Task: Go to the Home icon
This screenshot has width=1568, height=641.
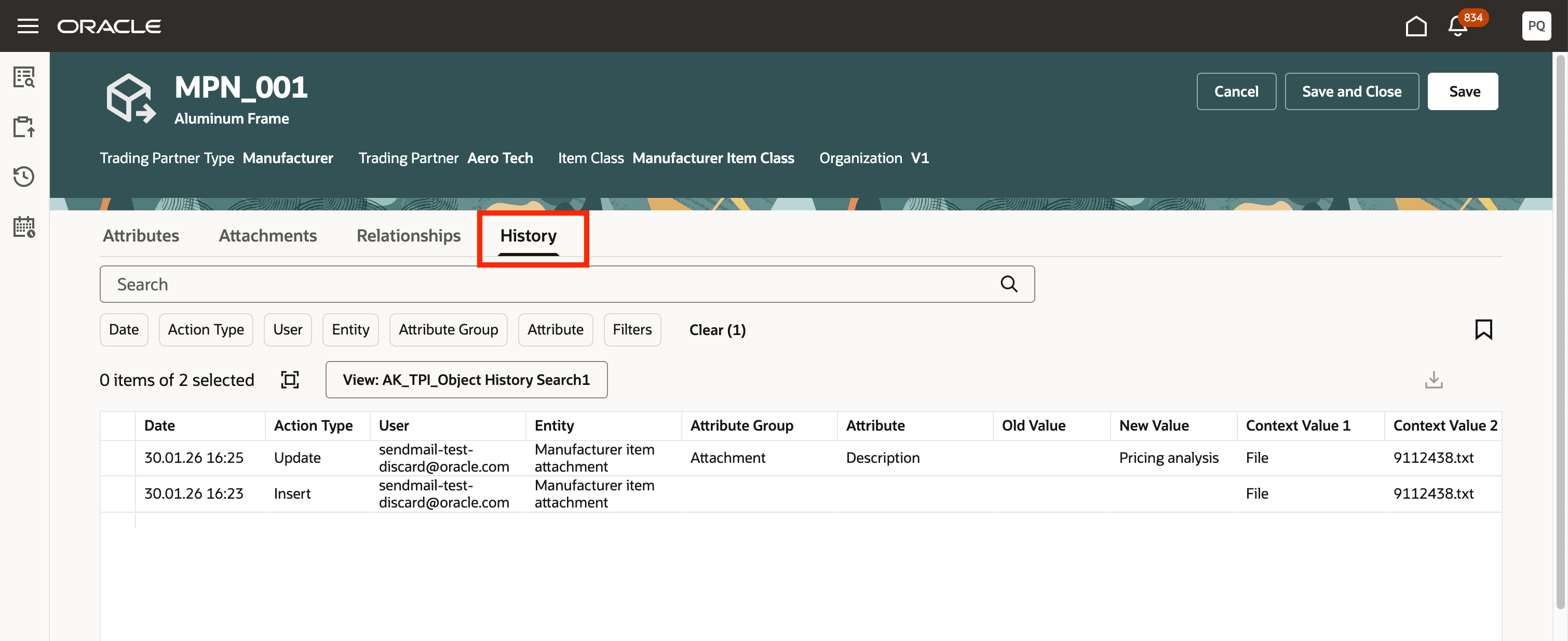Action: (x=1416, y=25)
